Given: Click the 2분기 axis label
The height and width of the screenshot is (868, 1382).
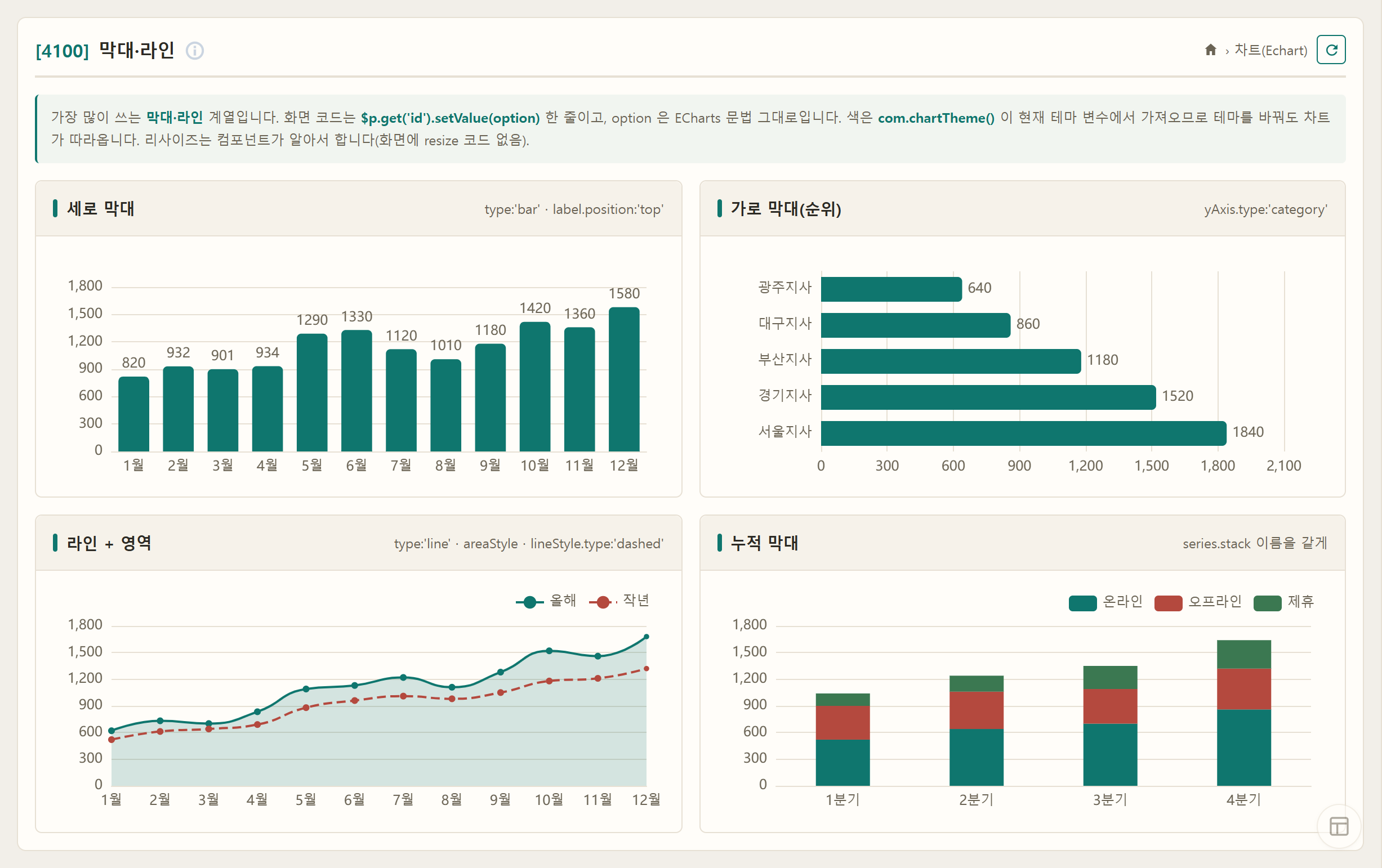Looking at the screenshot, I should pyautogui.click(x=976, y=800).
